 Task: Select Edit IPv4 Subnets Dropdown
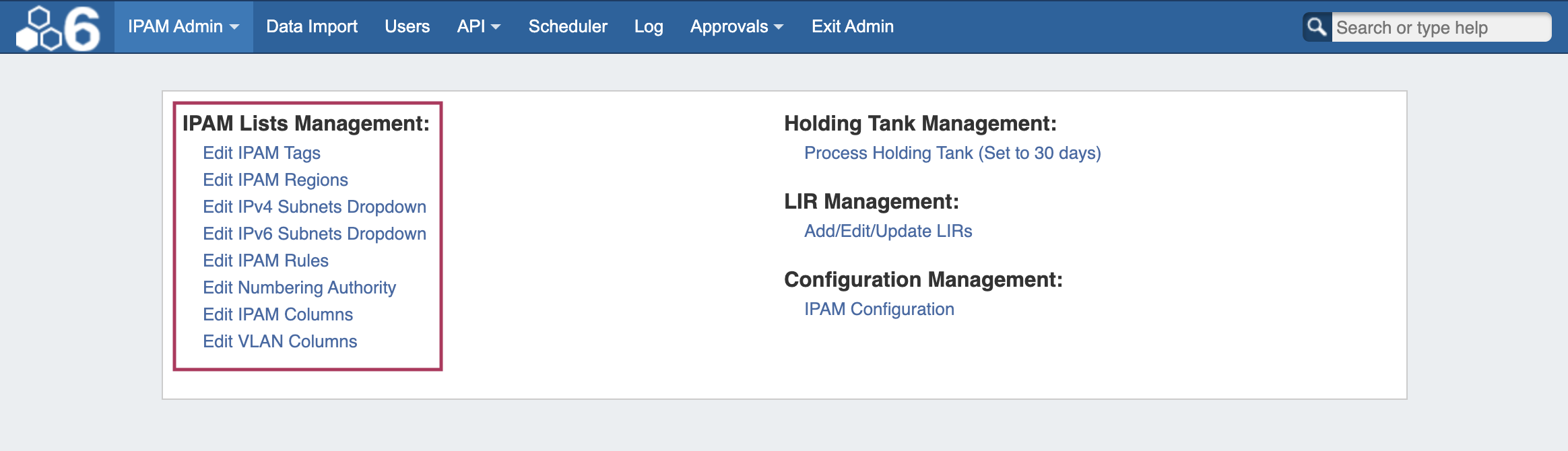coord(315,207)
